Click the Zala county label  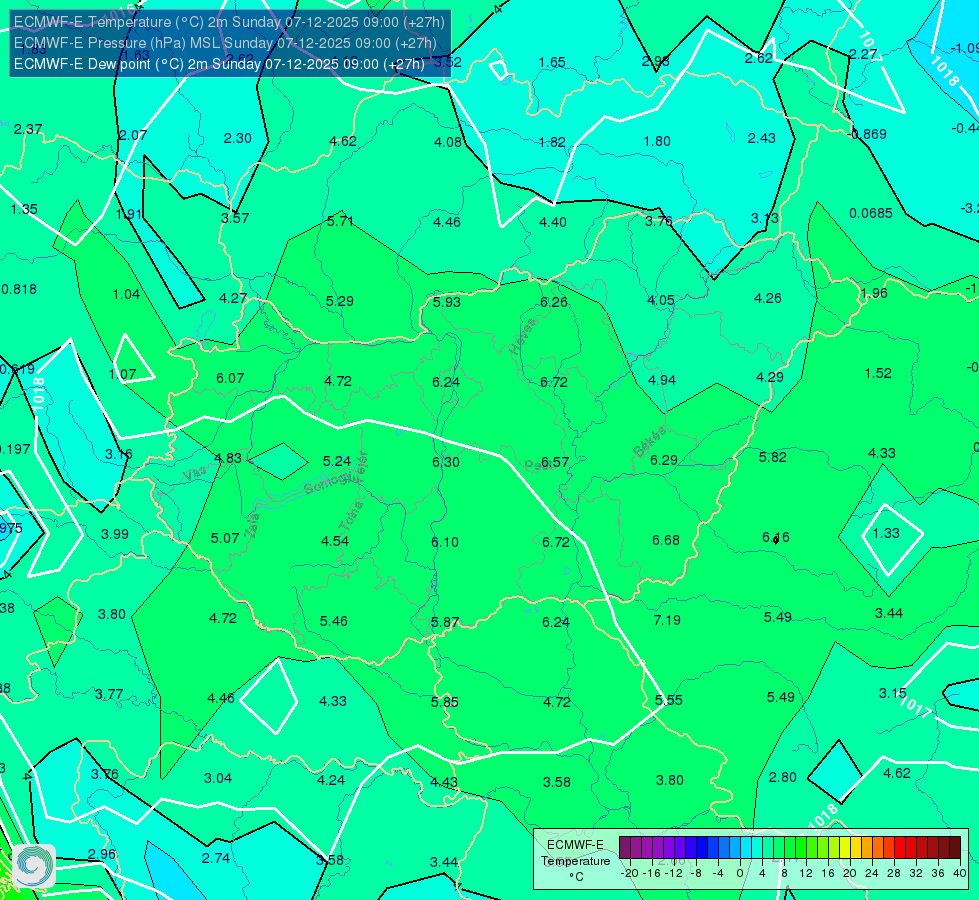point(252,527)
